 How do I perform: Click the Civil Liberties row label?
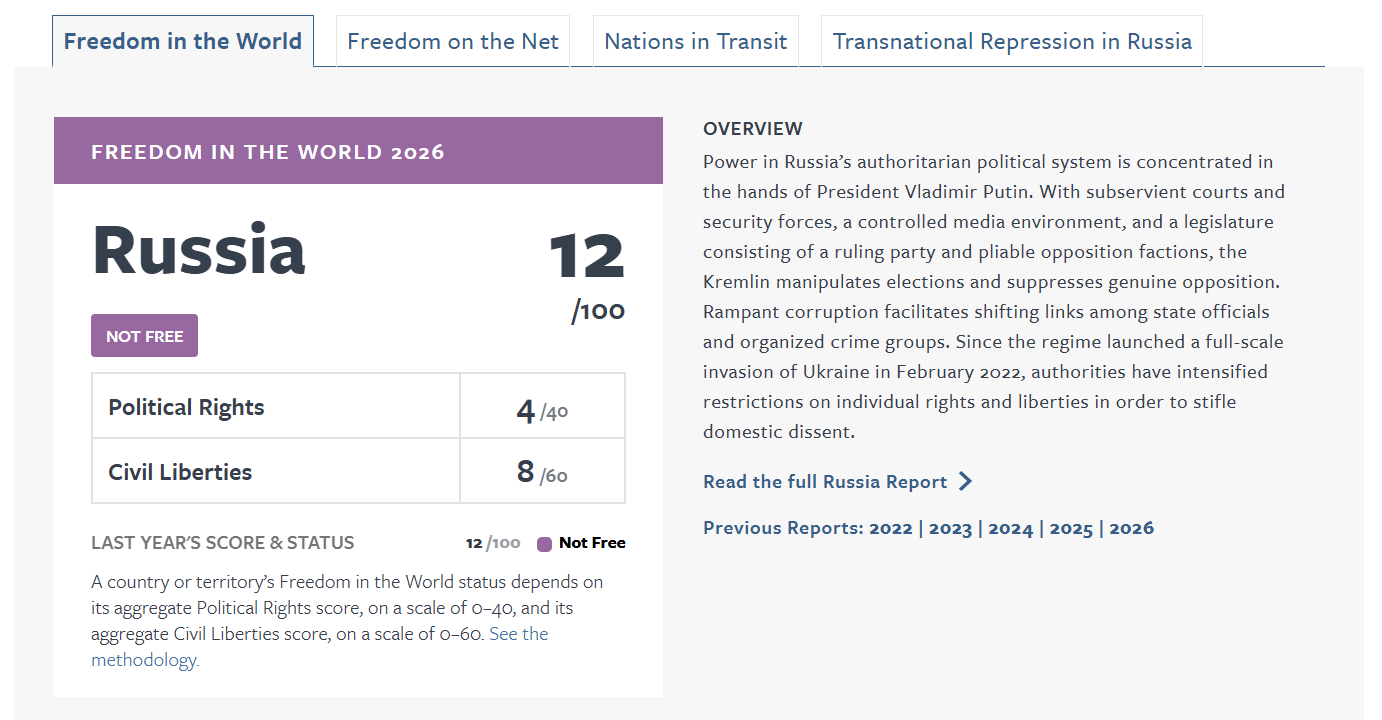coord(180,472)
